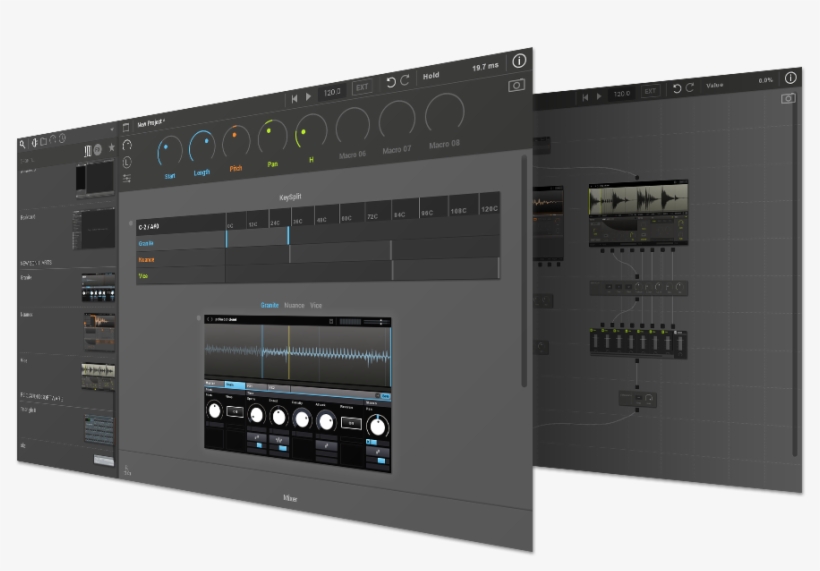Set the tempo field showing 120.0
This screenshot has width=820, height=571.
330,93
